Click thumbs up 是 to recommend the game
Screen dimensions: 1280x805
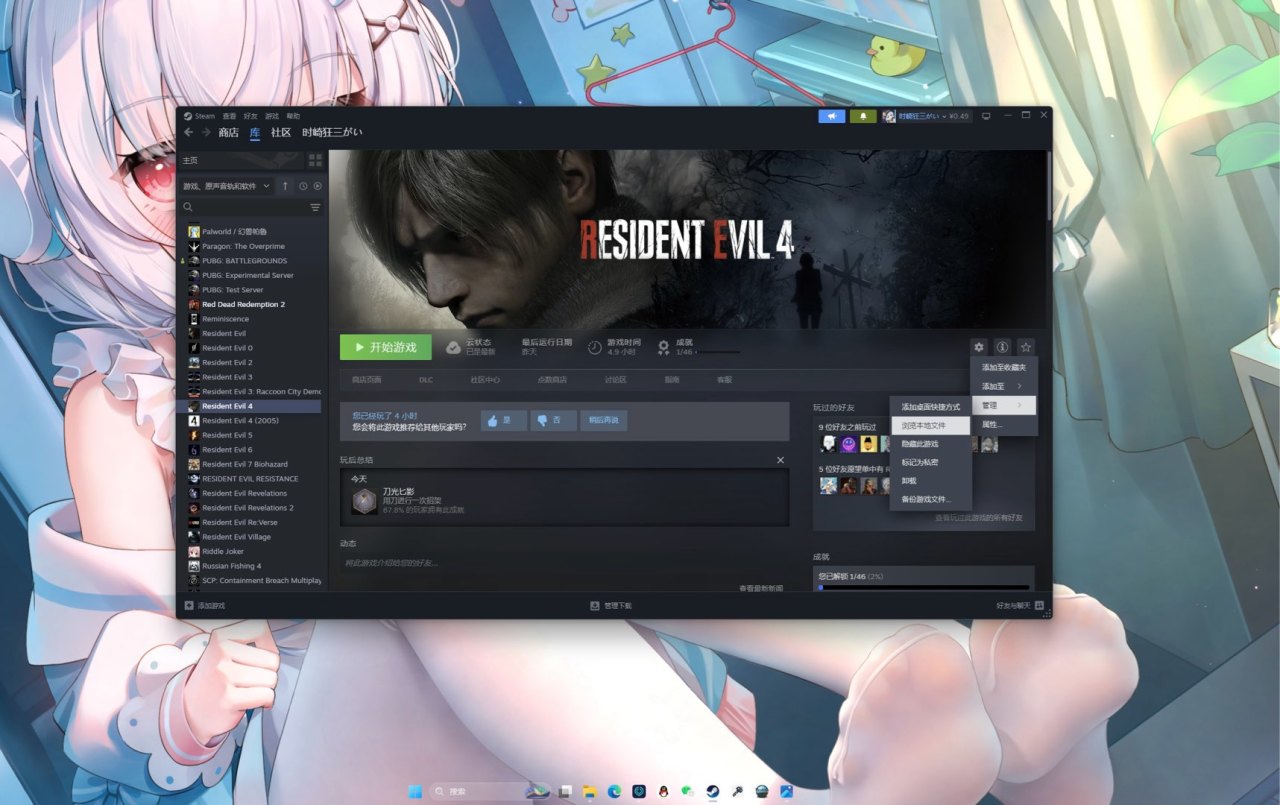(x=504, y=420)
